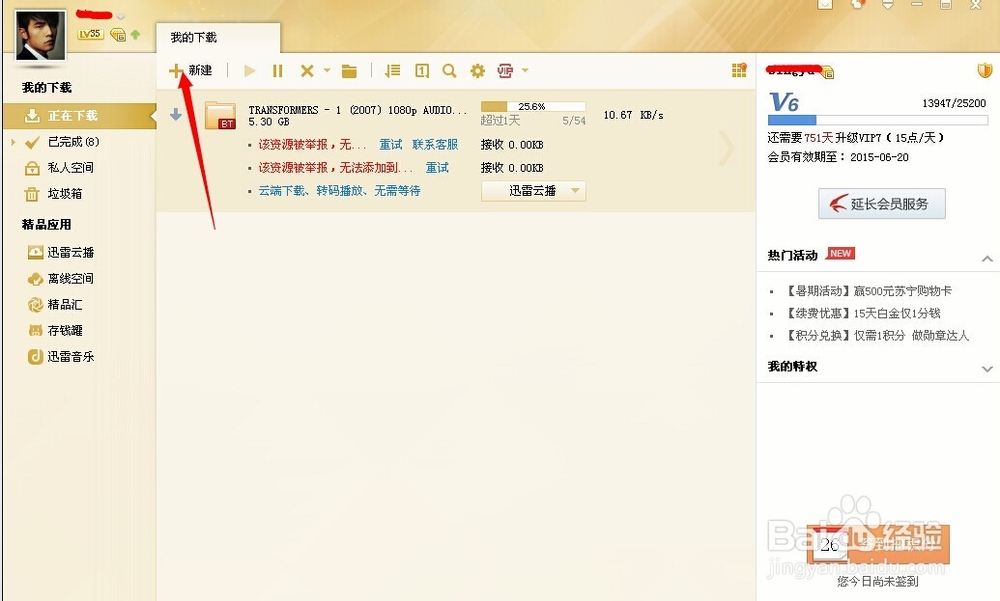Image resolution: width=1000 pixels, height=601 pixels.
Task: Open the app grid icon in the toolbar
Action: (x=739, y=70)
